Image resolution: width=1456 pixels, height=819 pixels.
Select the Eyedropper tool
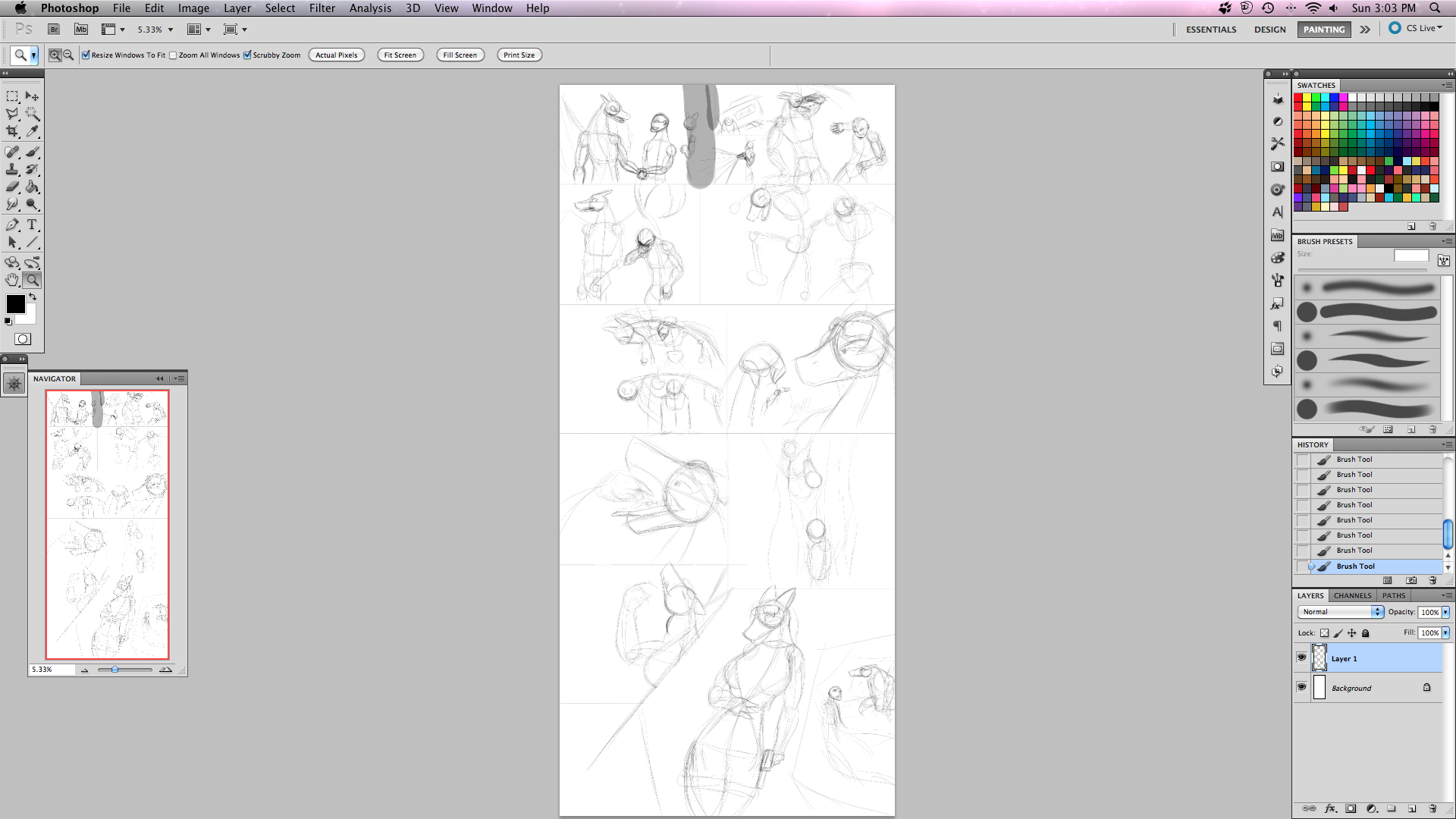[32, 131]
